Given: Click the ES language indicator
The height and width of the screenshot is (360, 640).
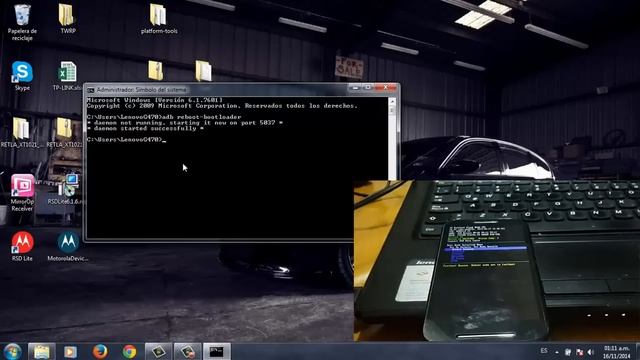Looking at the screenshot, I should (x=544, y=351).
